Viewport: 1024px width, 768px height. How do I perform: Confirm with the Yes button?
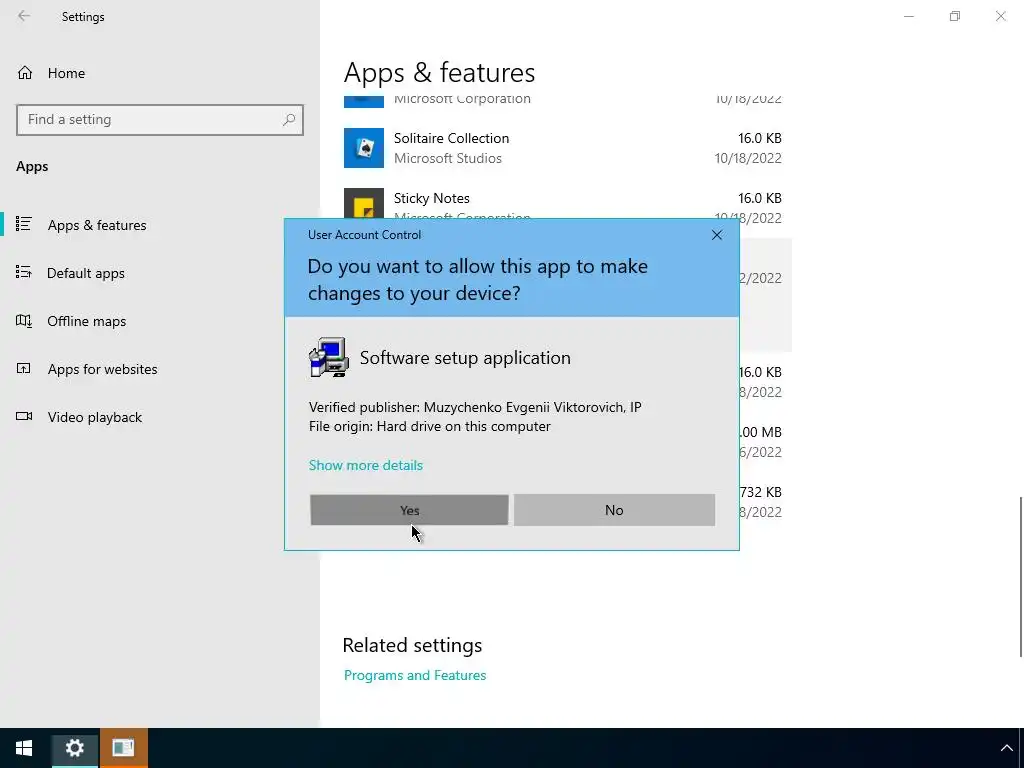pos(409,510)
